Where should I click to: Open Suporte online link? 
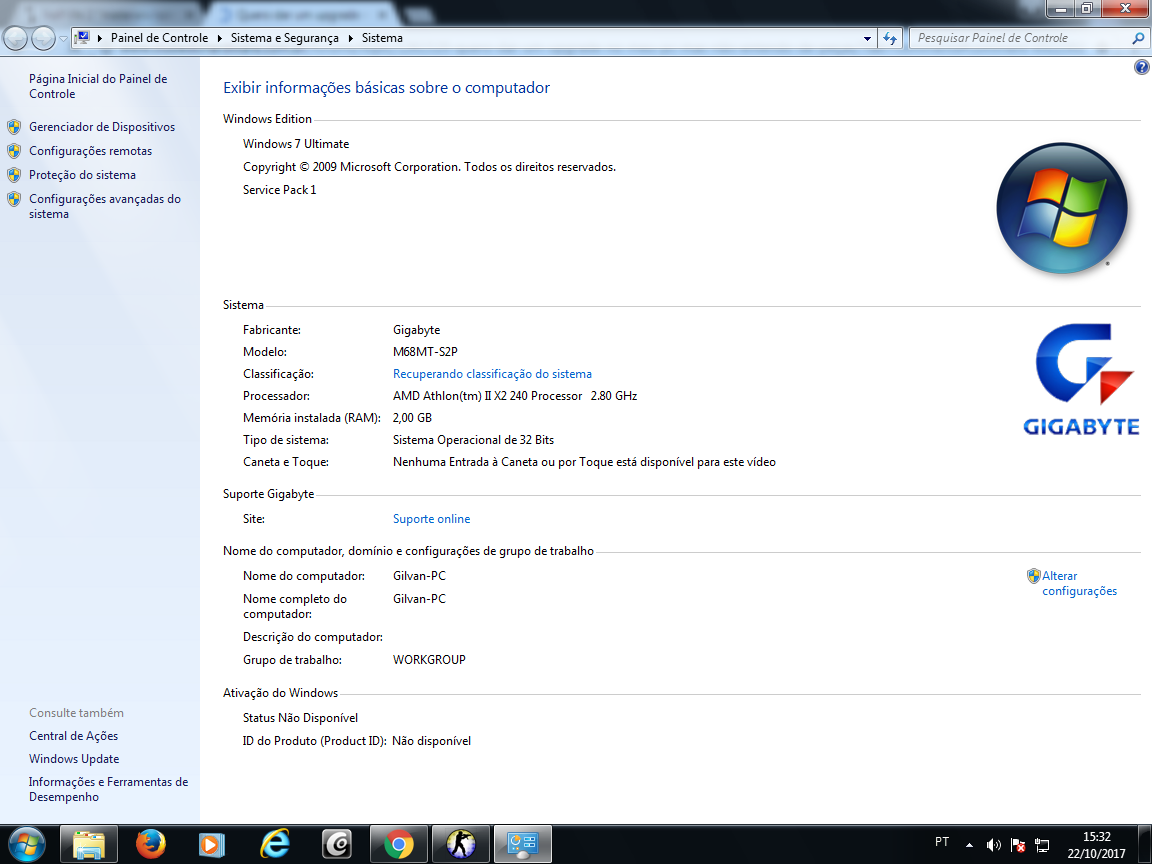431,519
